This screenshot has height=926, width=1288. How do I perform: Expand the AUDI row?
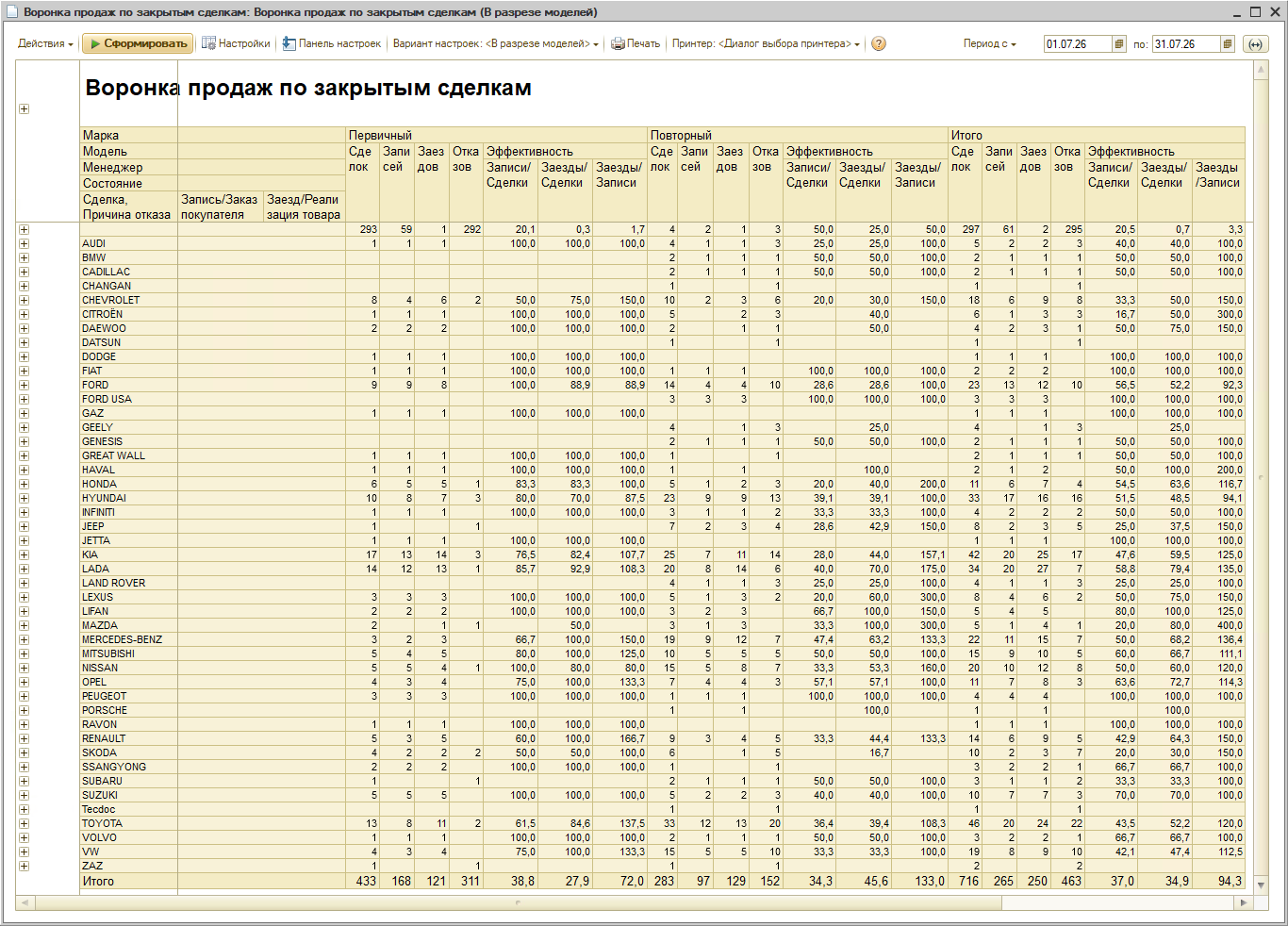pyautogui.click(x=24, y=243)
